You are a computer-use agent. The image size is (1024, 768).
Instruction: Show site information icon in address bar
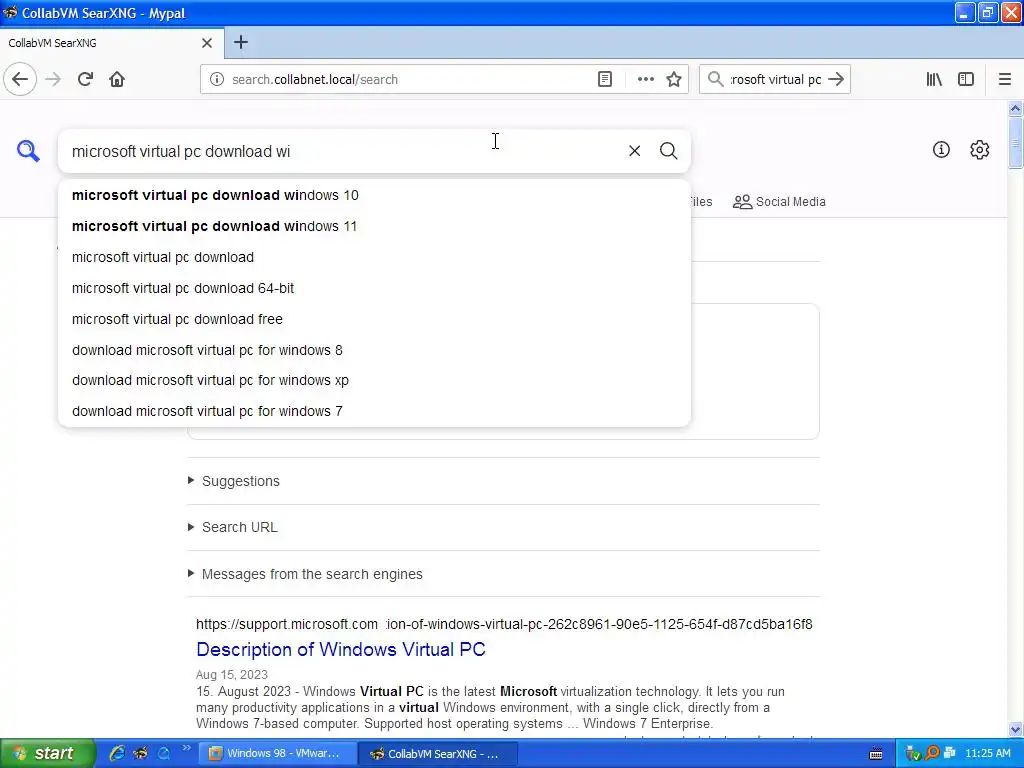216,79
